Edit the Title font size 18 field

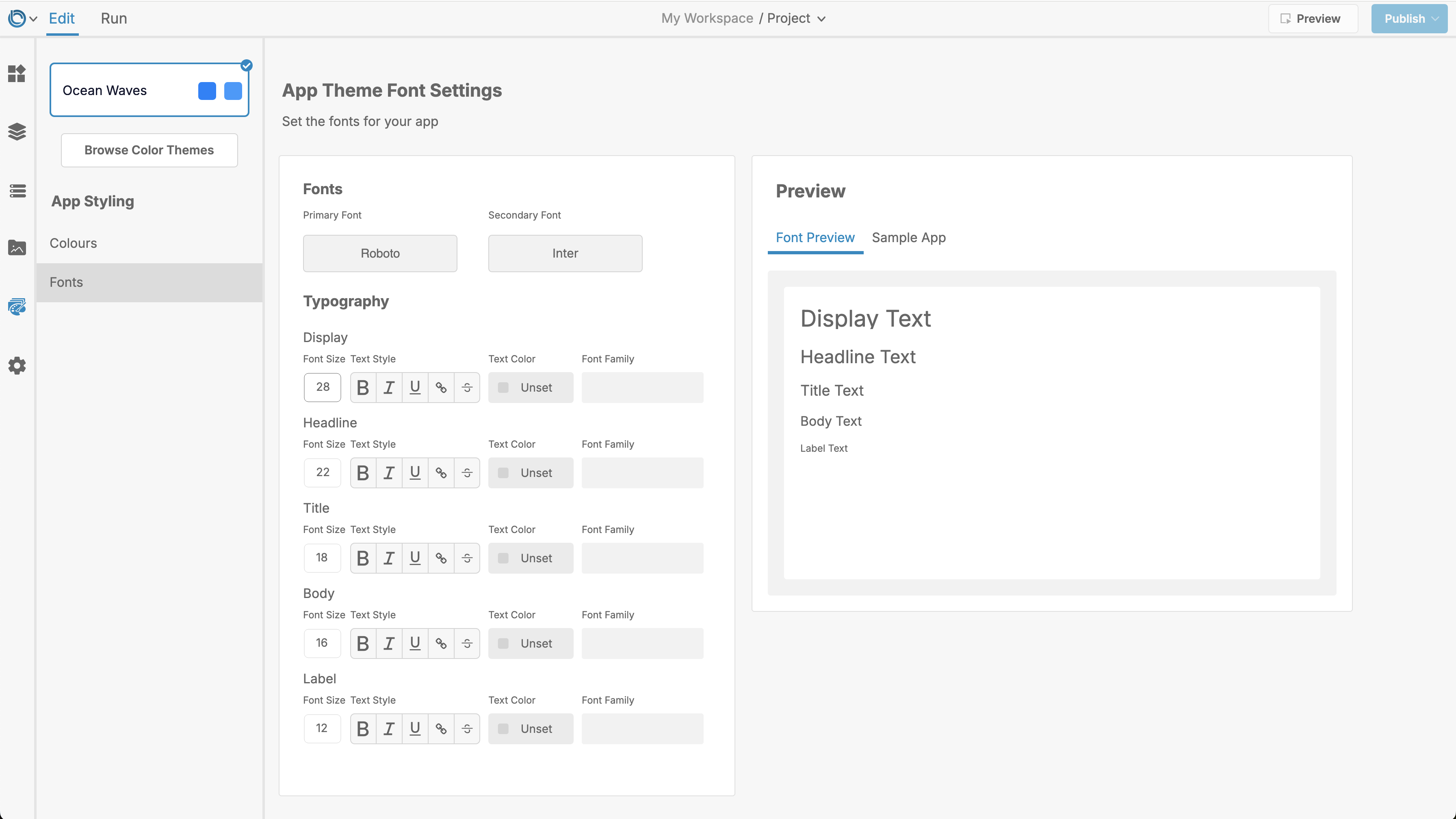point(322,559)
